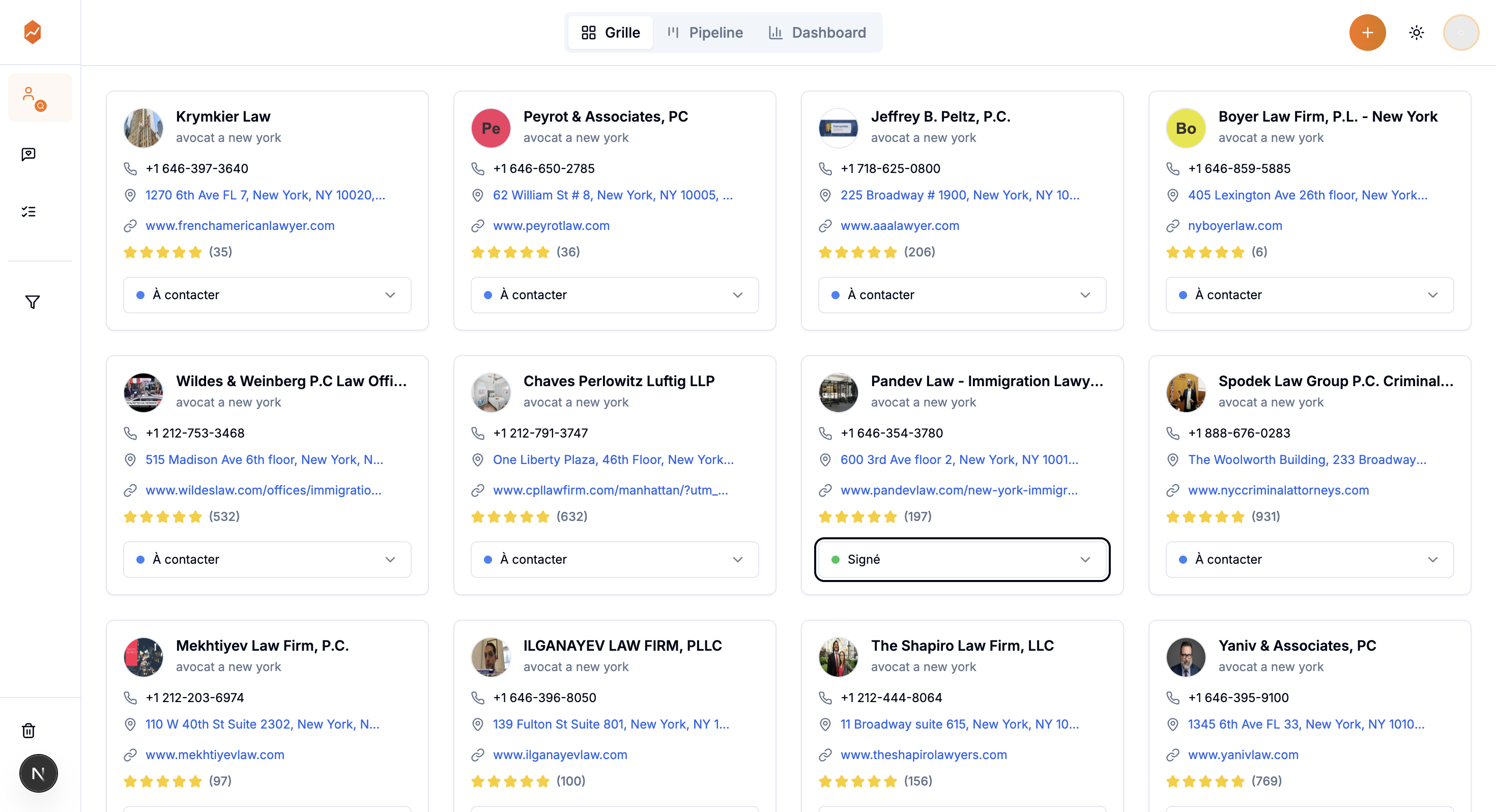The image size is (1496, 812).
Task: Open www.peyrotlaw.com link
Action: pyautogui.click(x=551, y=225)
